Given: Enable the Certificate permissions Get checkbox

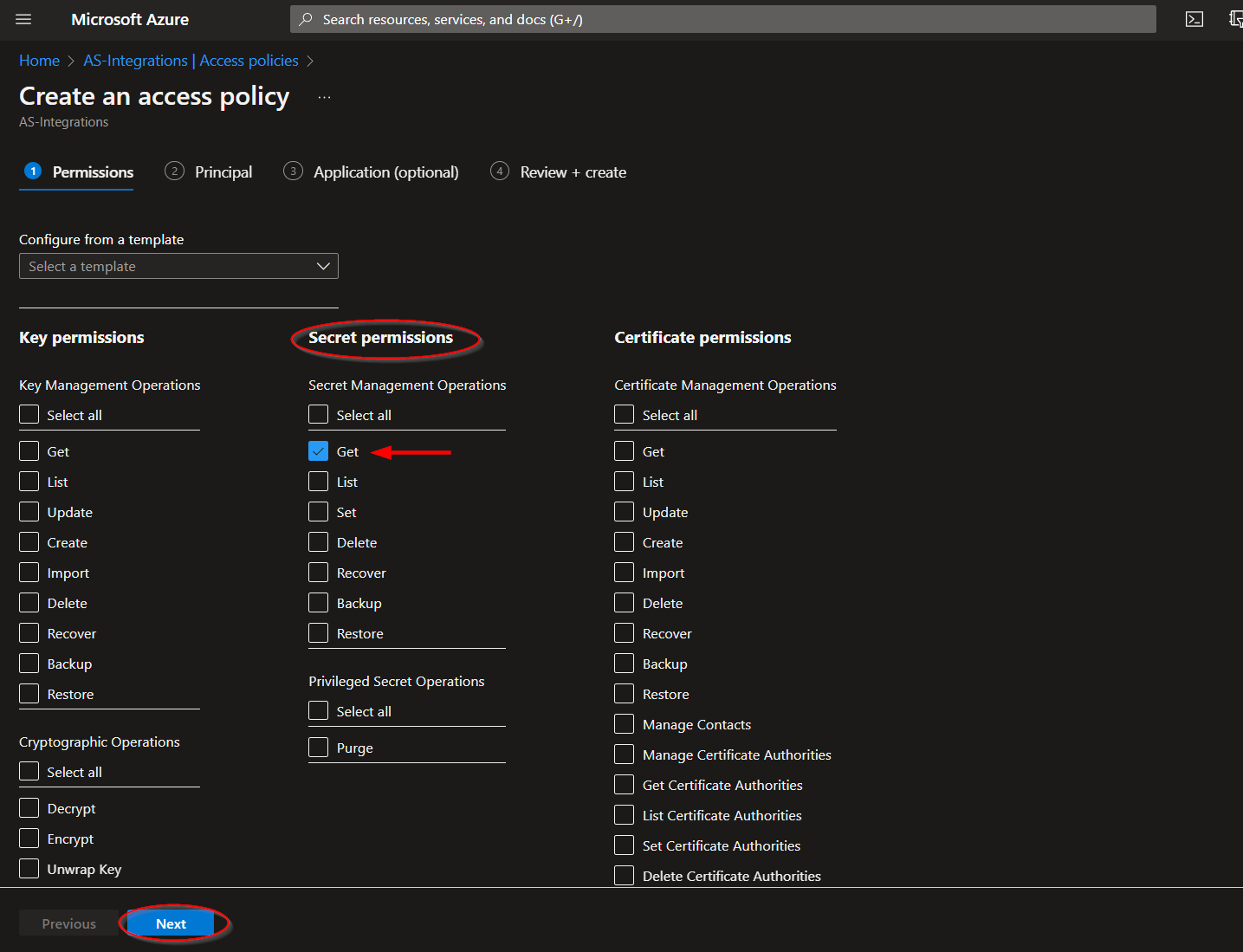Looking at the screenshot, I should click(625, 451).
